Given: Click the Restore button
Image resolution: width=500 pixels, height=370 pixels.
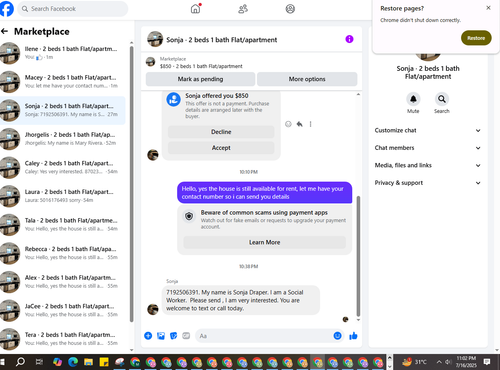Looking at the screenshot, I should (x=476, y=38).
